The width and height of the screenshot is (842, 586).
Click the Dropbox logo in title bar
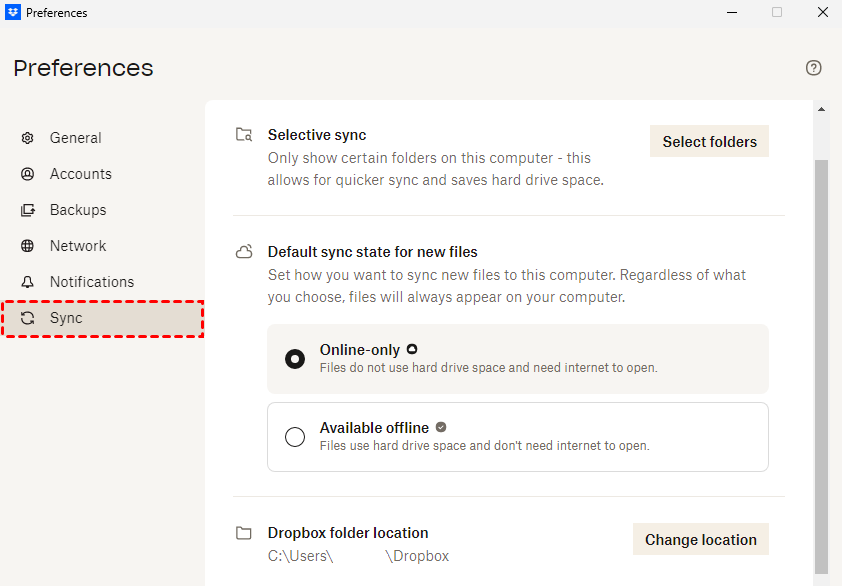[x=13, y=13]
